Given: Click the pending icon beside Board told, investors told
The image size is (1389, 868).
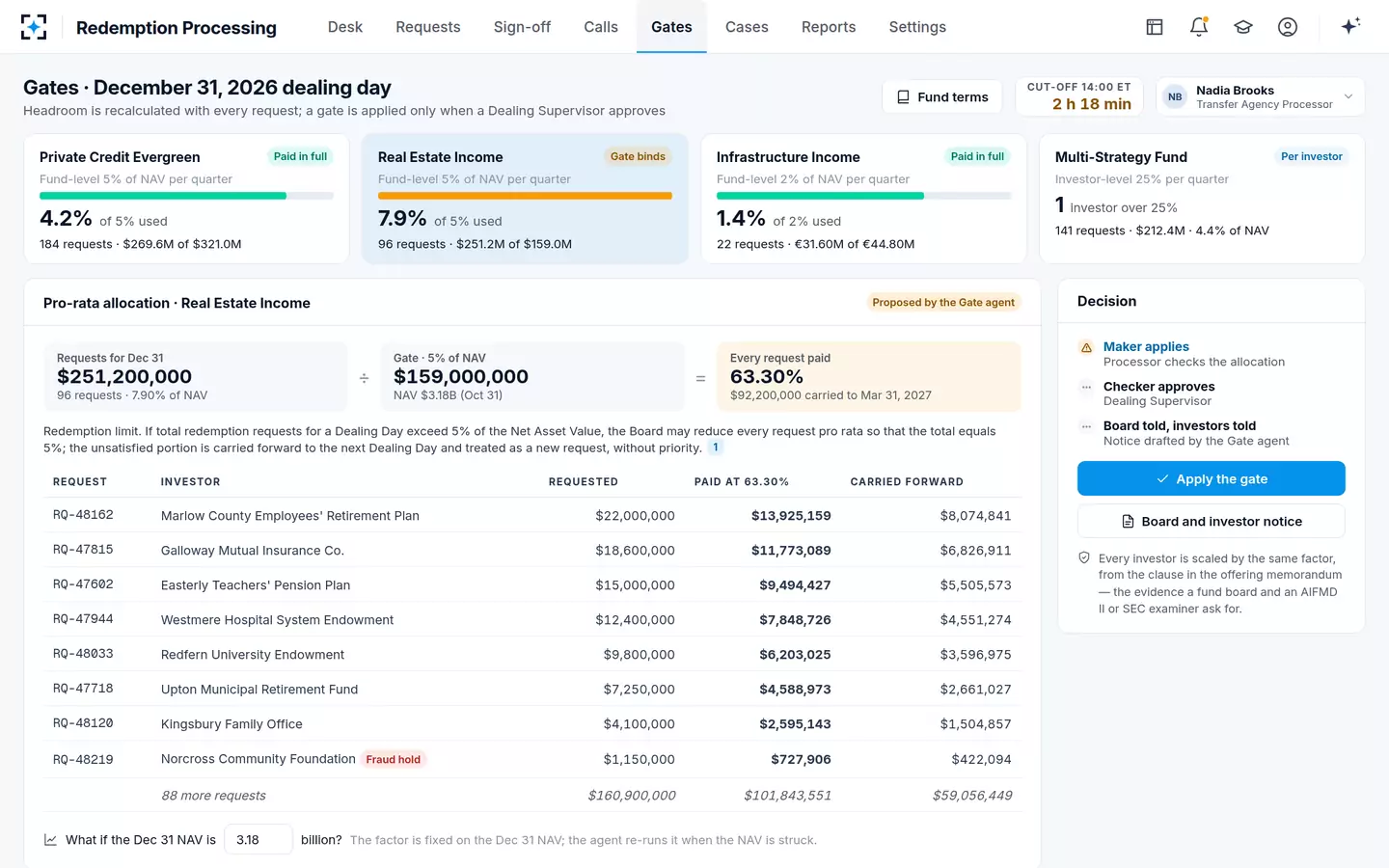Looking at the screenshot, I should (x=1086, y=426).
